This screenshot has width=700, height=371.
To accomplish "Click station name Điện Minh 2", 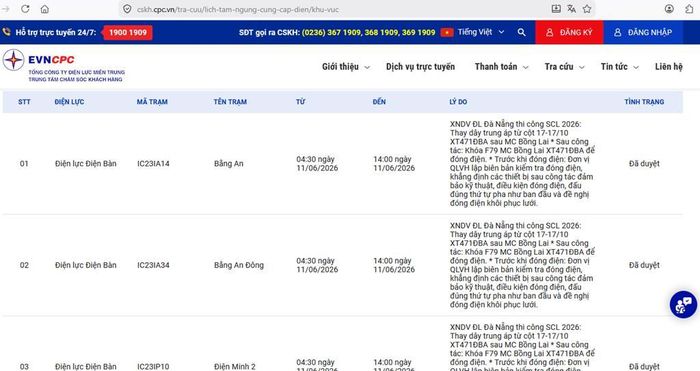I will pos(235,367).
